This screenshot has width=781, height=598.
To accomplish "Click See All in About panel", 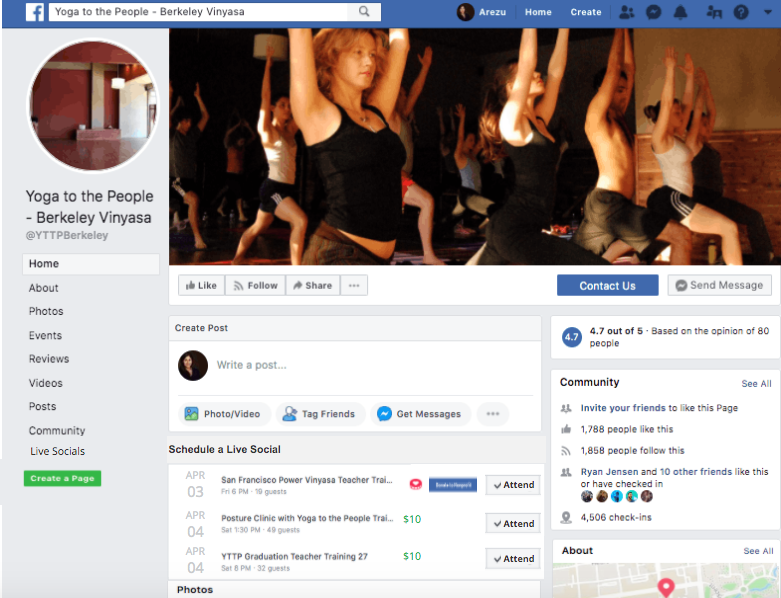I will click(x=758, y=551).
